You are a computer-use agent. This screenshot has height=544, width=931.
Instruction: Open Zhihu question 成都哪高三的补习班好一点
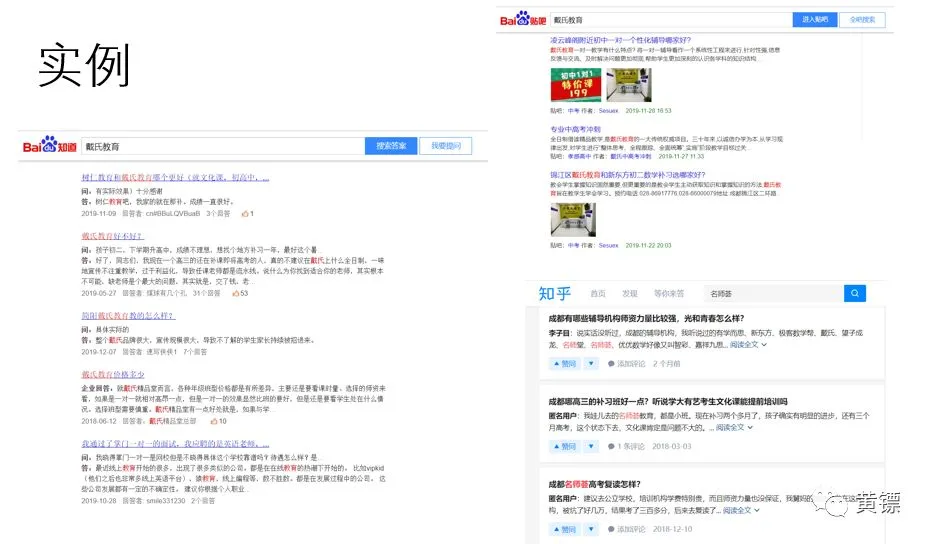click(x=667, y=401)
